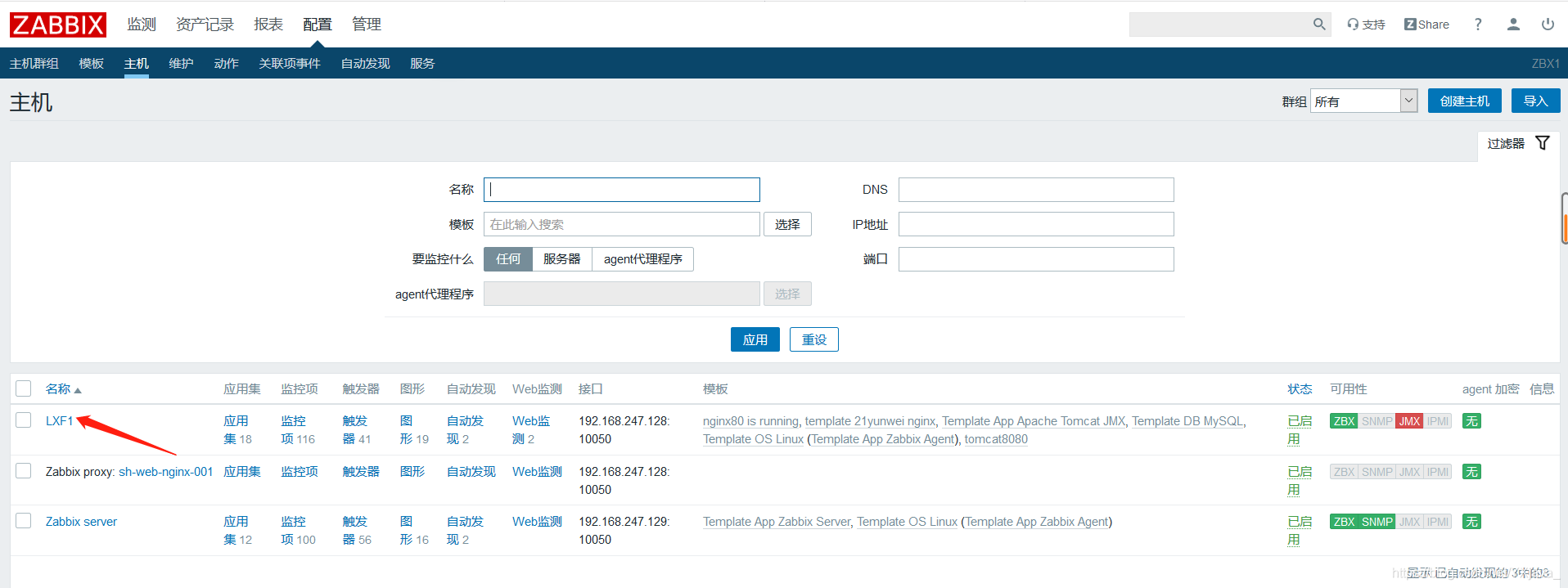Image resolution: width=1568 pixels, height=588 pixels.
Task: Focus the DNS filter input
Action: (x=1036, y=190)
